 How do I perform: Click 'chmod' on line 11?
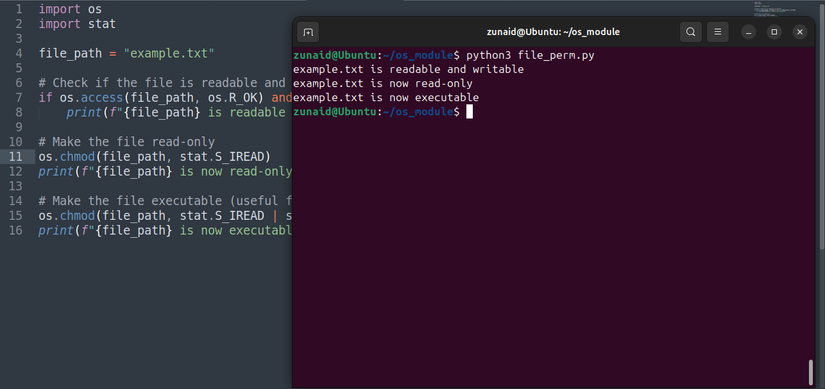click(77, 156)
